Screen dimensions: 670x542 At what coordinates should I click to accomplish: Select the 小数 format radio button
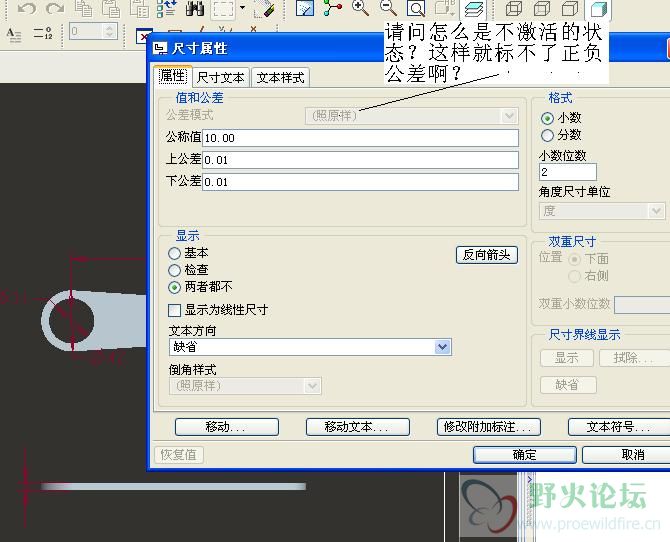(x=547, y=118)
